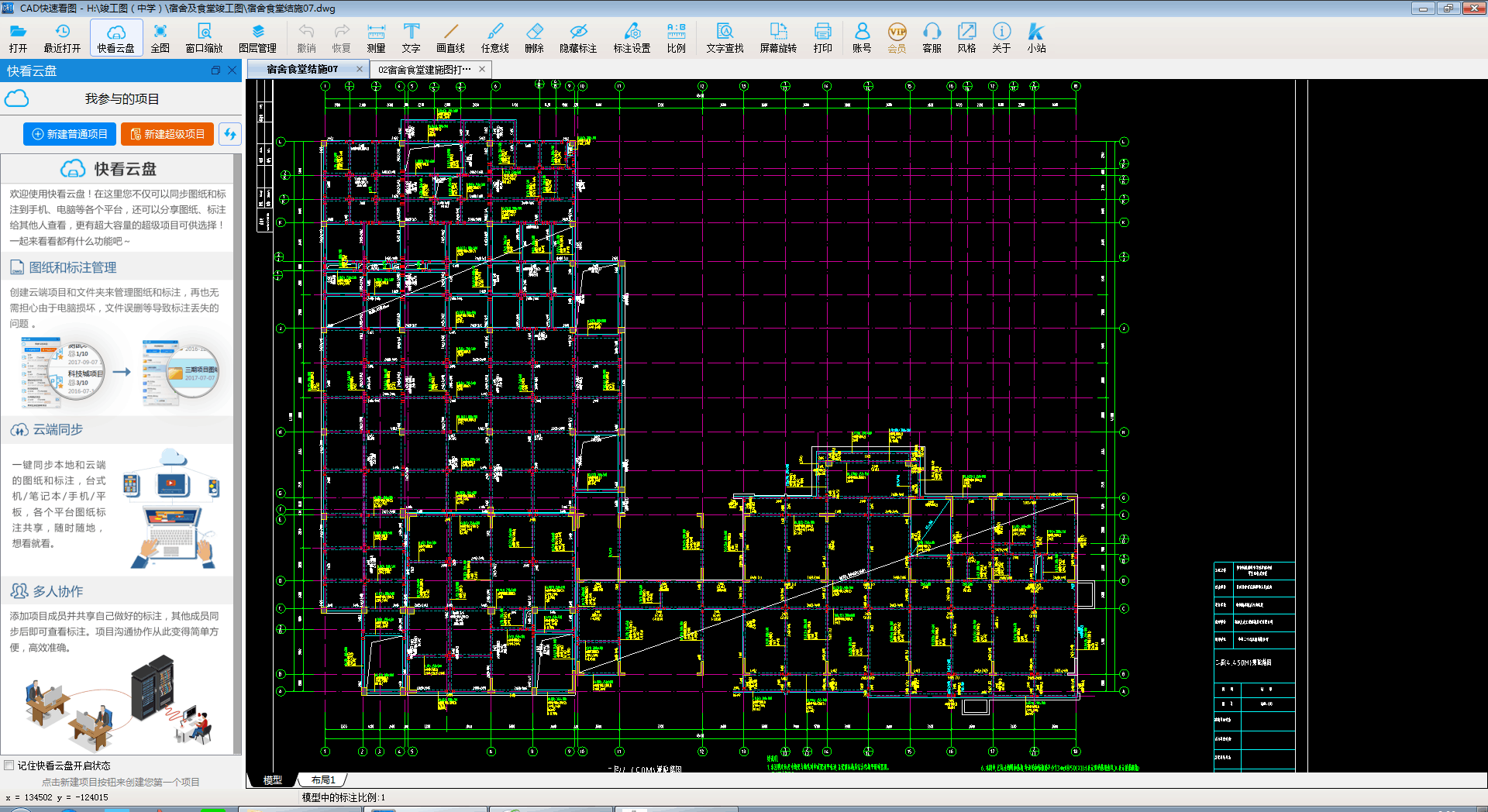The image size is (1488, 812).
Task: Check 记住快看云盘开启状态 checkbox
Action: coord(9,766)
